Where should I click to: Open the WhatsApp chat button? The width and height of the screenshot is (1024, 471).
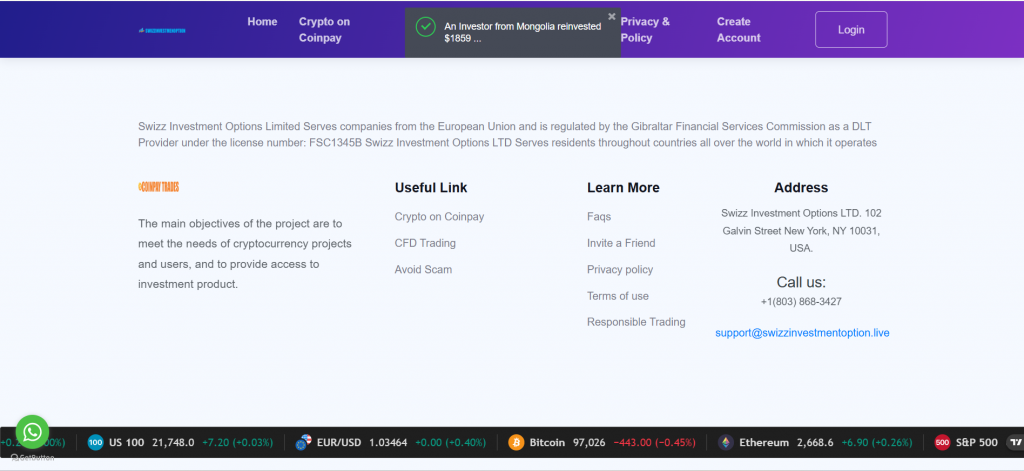click(x=32, y=432)
